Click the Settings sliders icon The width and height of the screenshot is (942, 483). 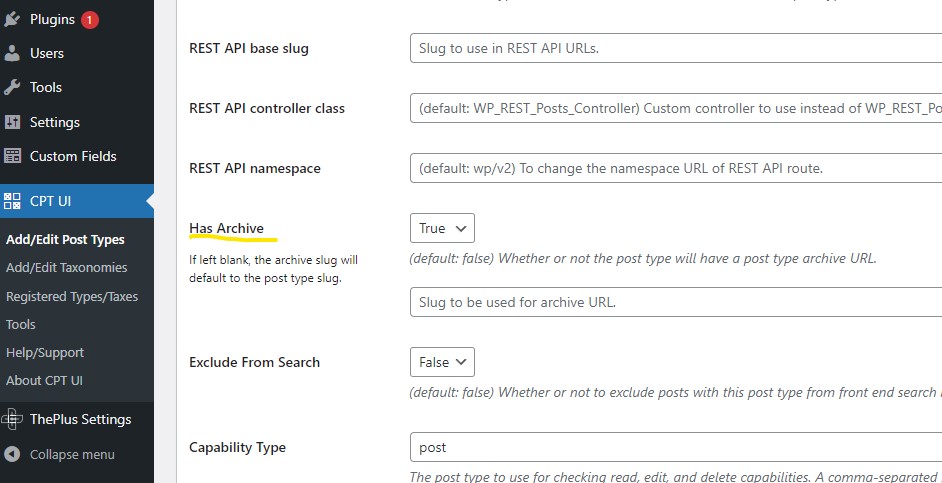12,122
